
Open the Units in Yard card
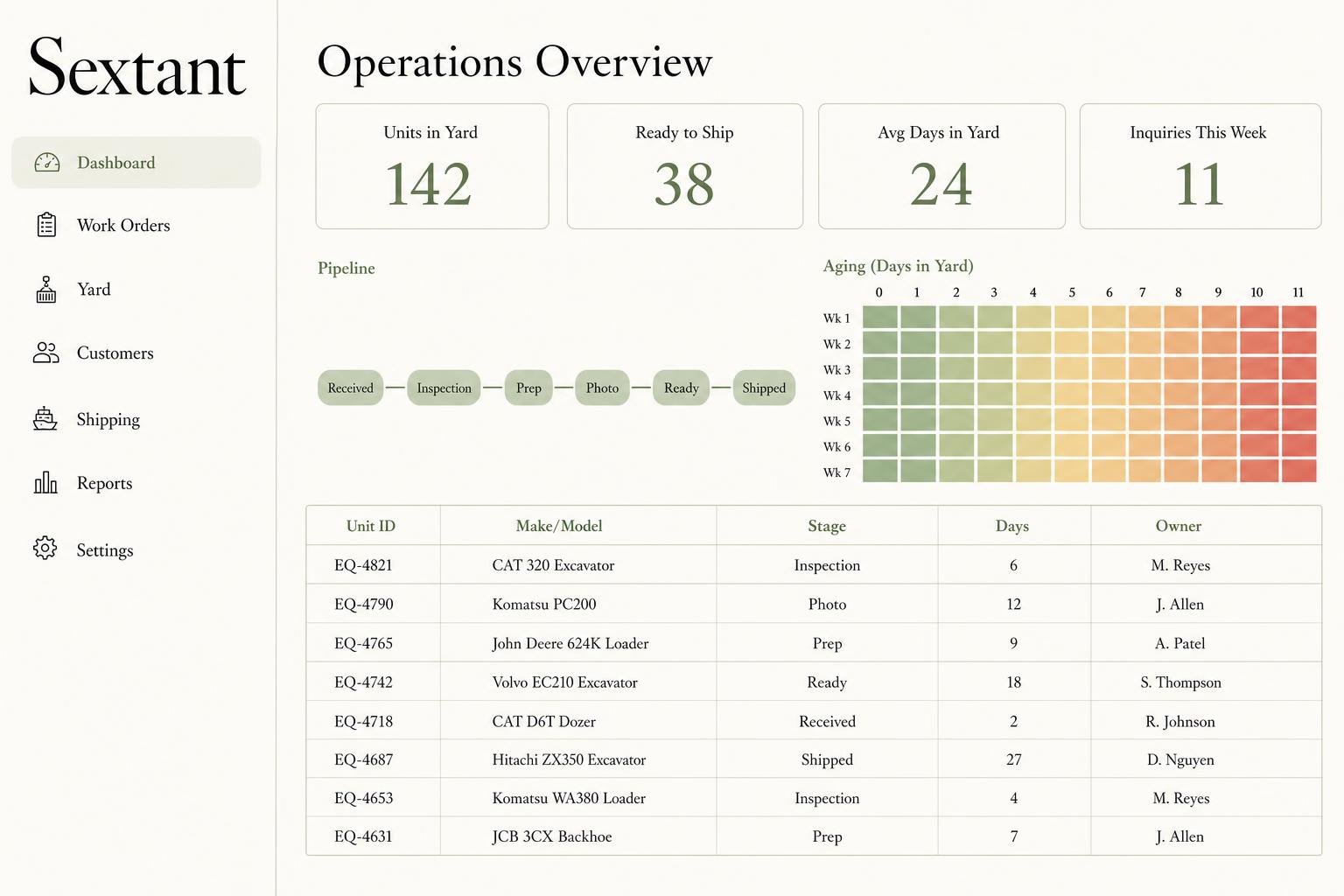(432, 166)
